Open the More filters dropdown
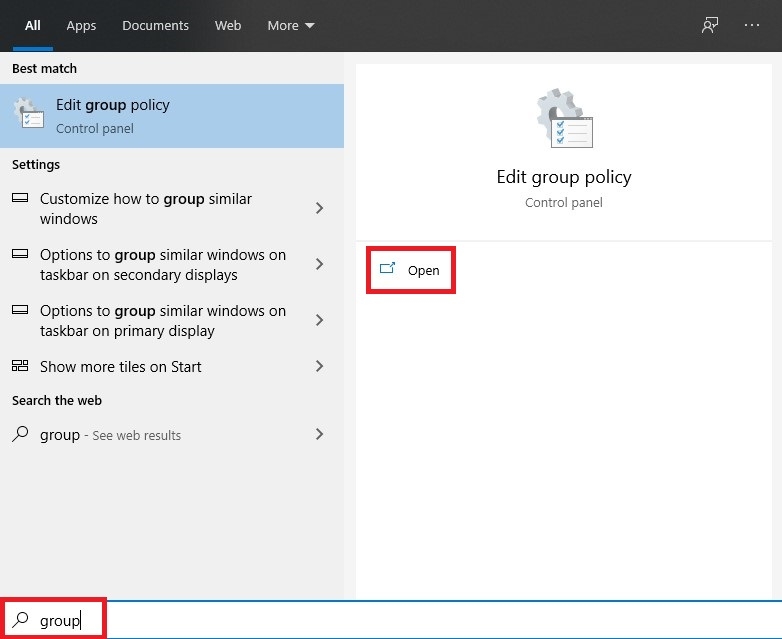This screenshot has width=782, height=639. click(x=291, y=25)
